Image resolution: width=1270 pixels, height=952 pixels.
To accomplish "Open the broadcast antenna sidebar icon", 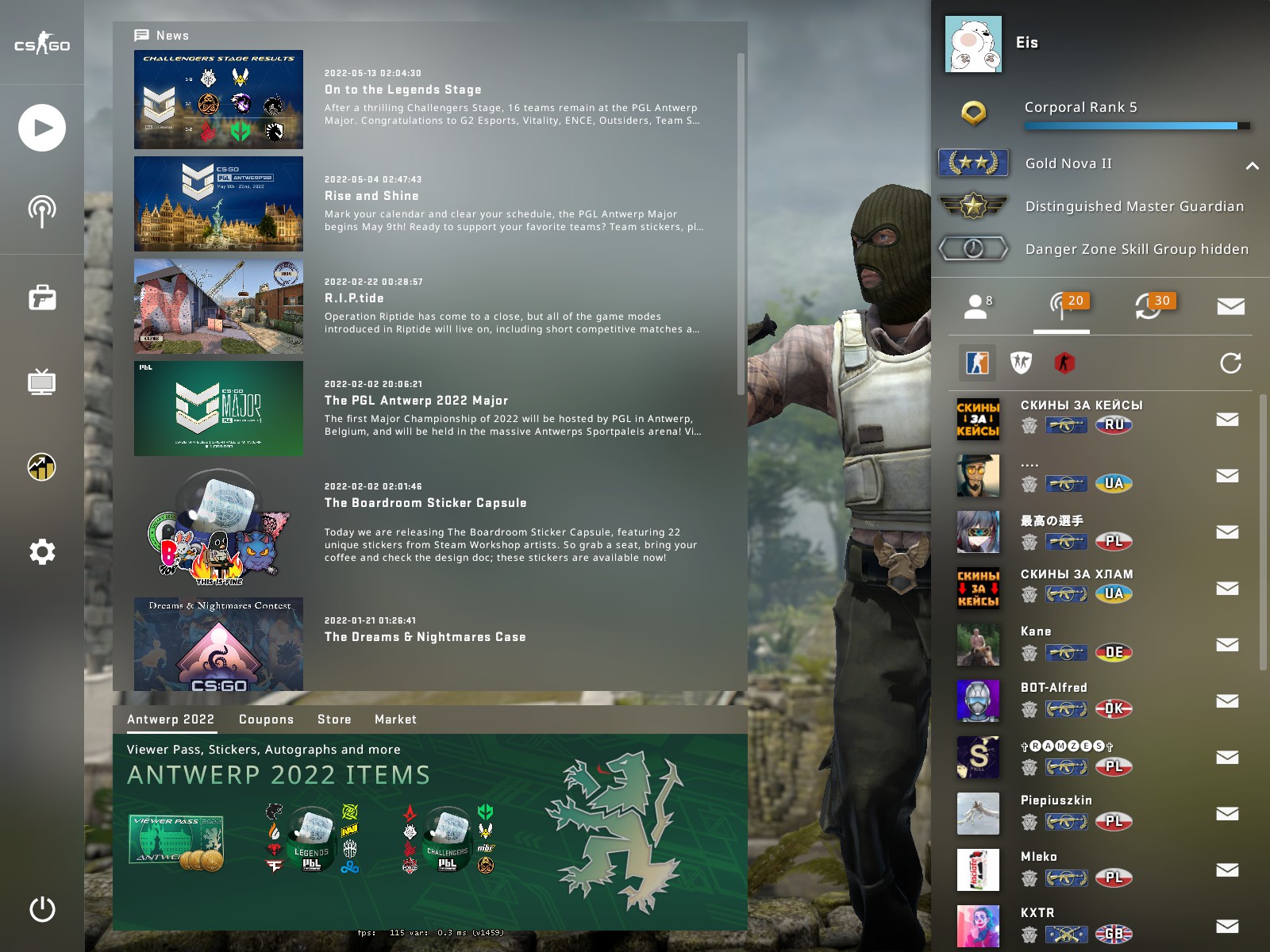I will click(x=42, y=212).
